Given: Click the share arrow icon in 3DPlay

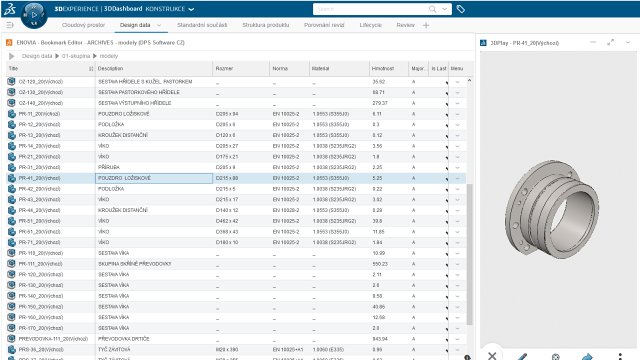Looking at the screenshot, I should [x=587, y=356].
